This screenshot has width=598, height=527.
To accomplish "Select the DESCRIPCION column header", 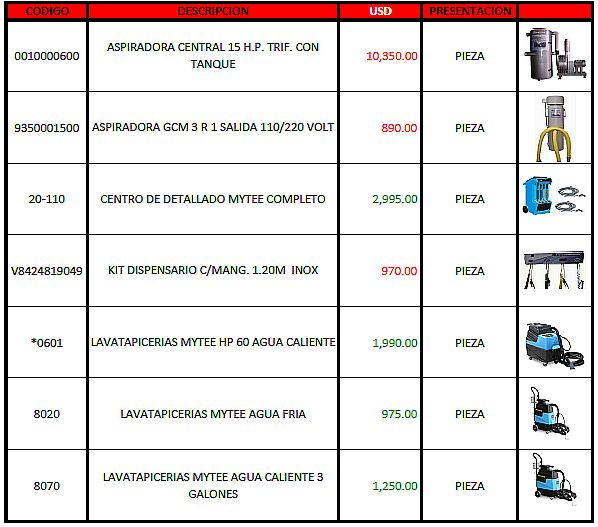I will point(213,11).
